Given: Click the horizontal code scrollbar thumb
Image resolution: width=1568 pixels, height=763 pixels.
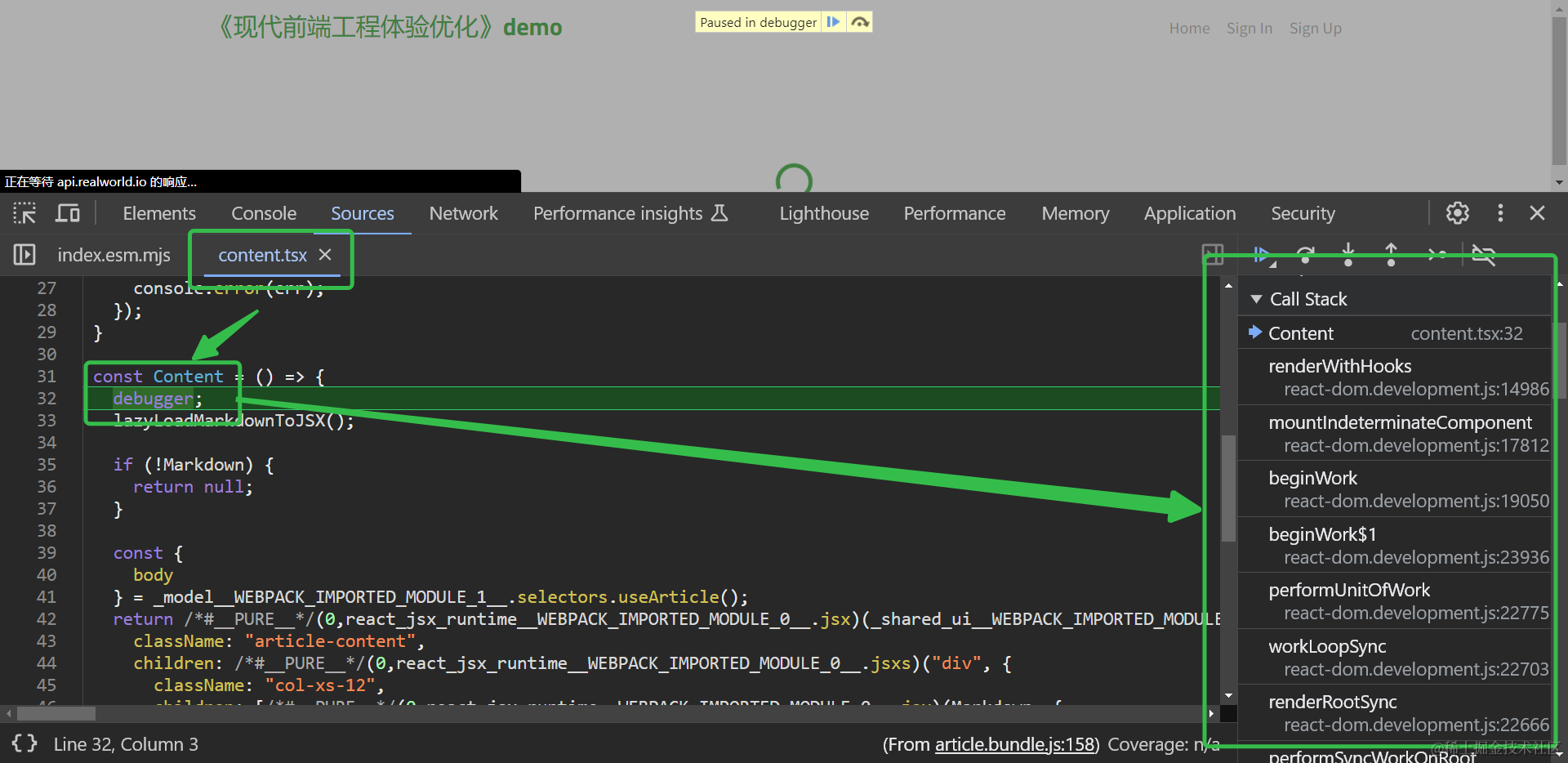Looking at the screenshot, I should coord(56,713).
